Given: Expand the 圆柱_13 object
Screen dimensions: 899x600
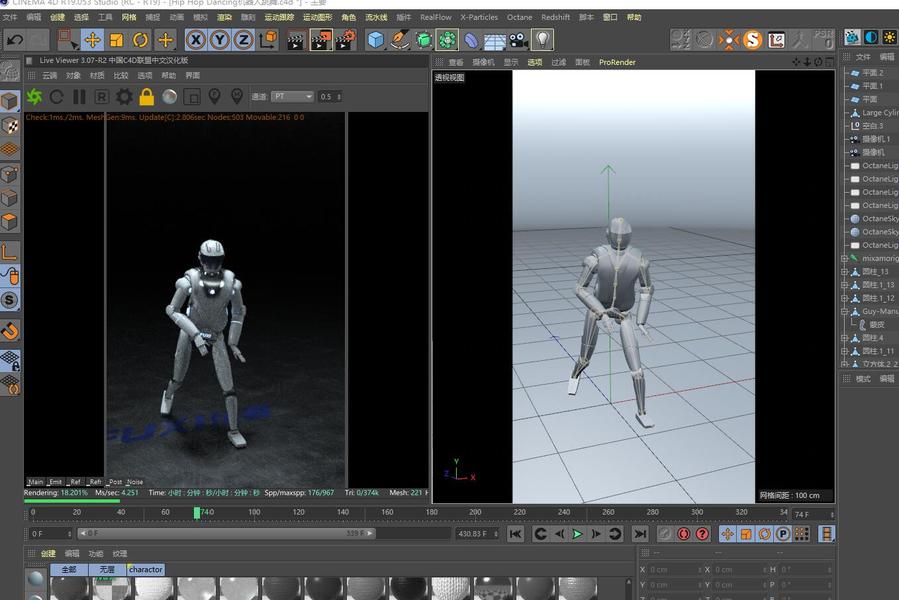Looking at the screenshot, I should 845,271.
